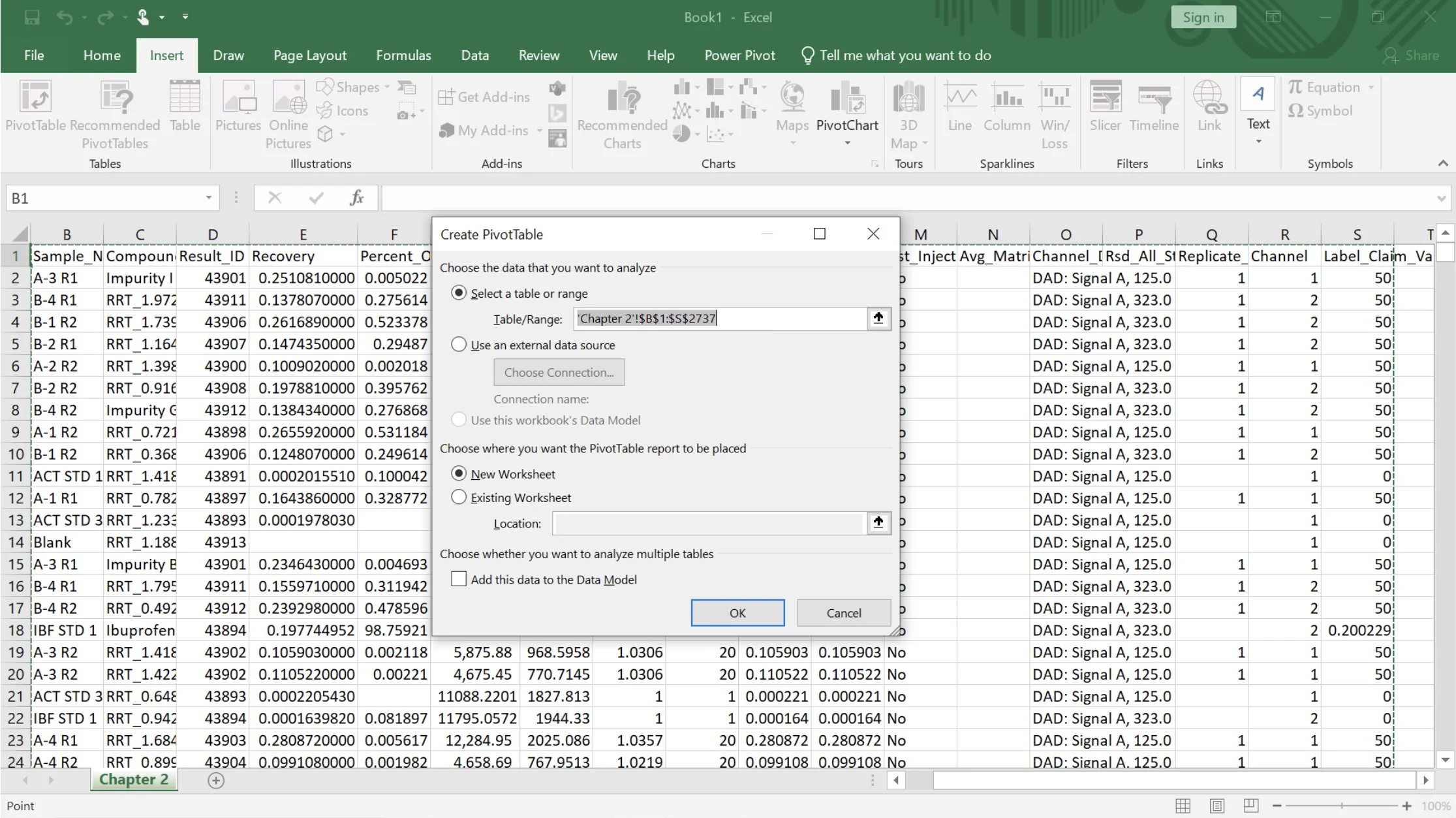Image resolution: width=1456 pixels, height=818 pixels.
Task: Open the Name Box dropdown
Action: tap(208, 198)
